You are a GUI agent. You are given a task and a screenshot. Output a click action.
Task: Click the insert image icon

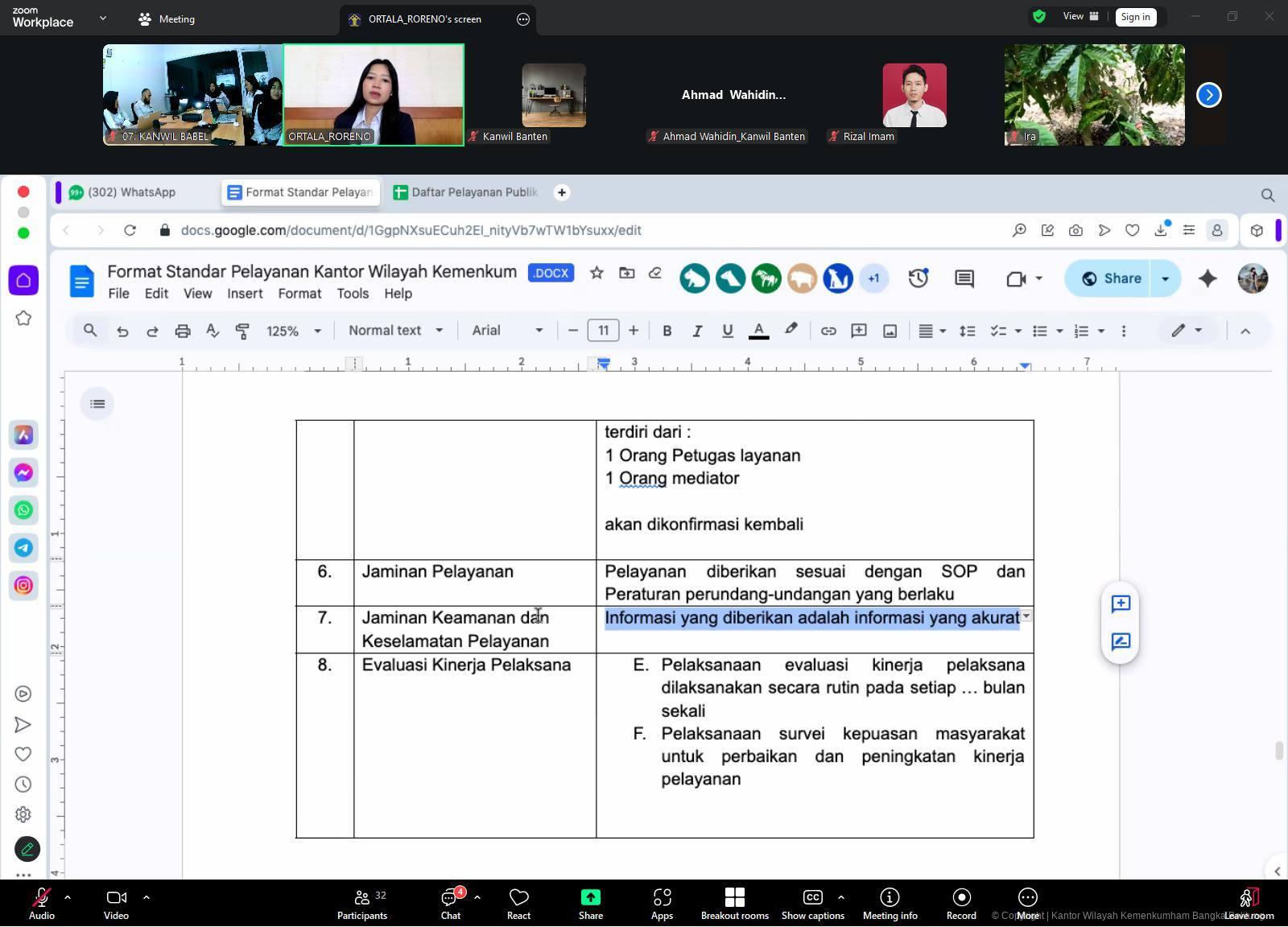pyautogui.click(x=890, y=331)
